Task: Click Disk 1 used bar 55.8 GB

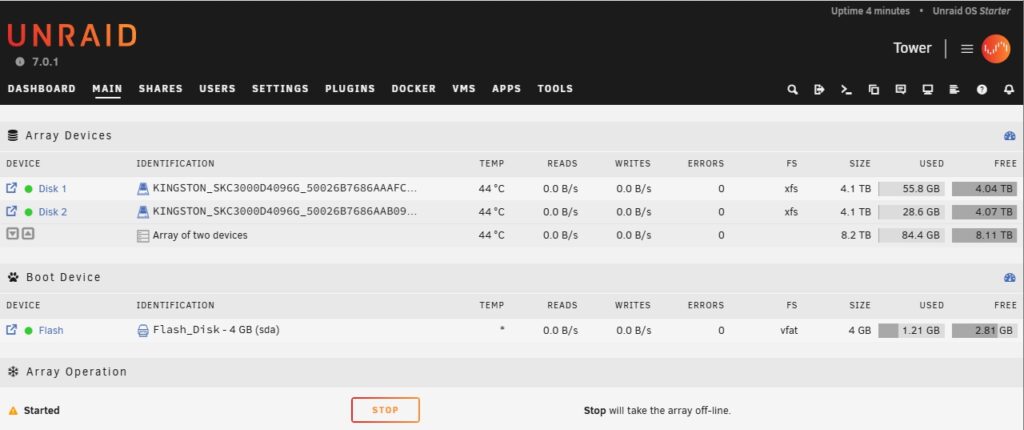Action: [911, 189]
